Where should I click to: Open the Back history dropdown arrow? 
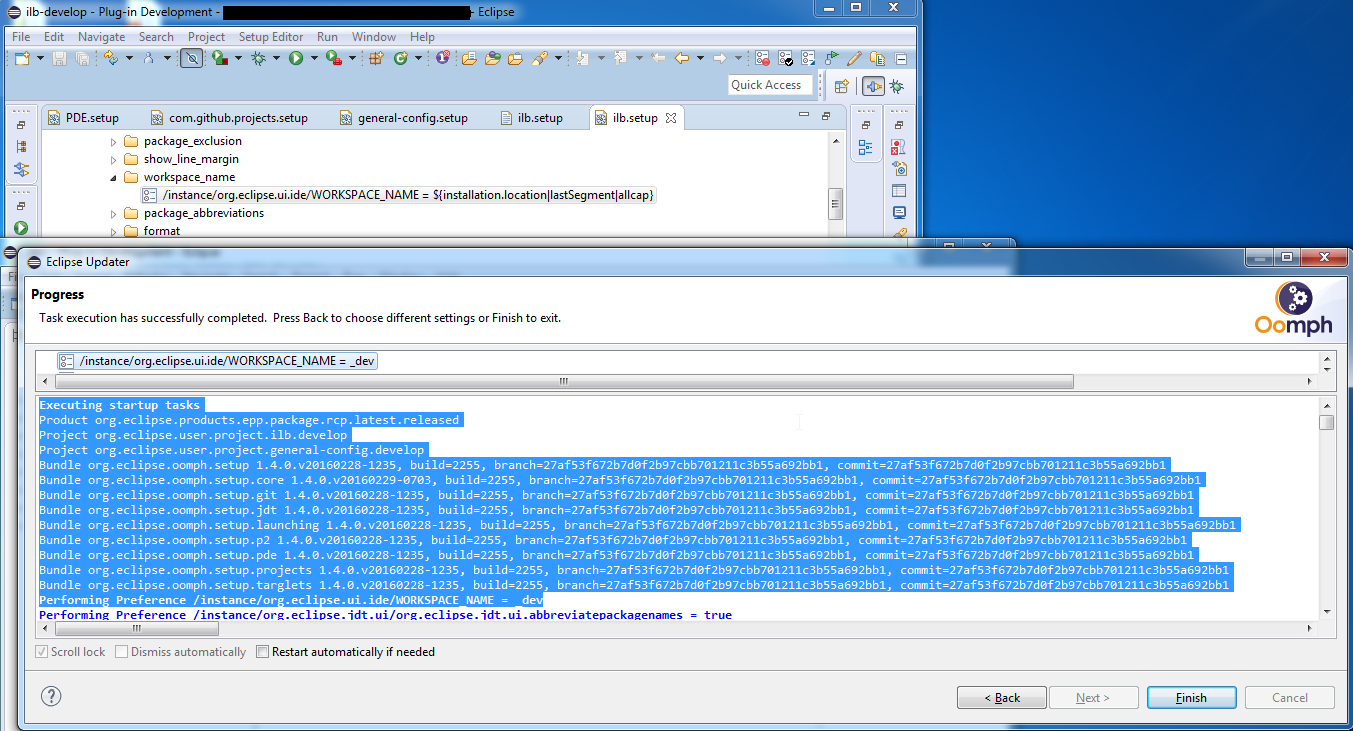pos(700,58)
